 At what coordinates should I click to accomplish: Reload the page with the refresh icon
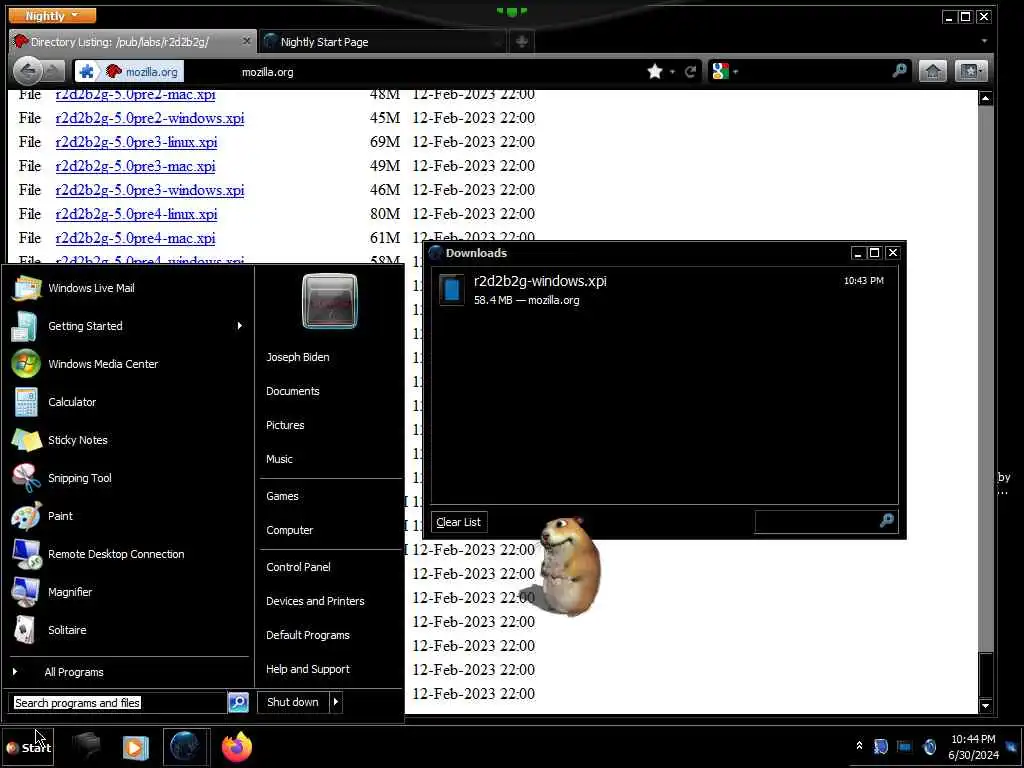(x=690, y=71)
